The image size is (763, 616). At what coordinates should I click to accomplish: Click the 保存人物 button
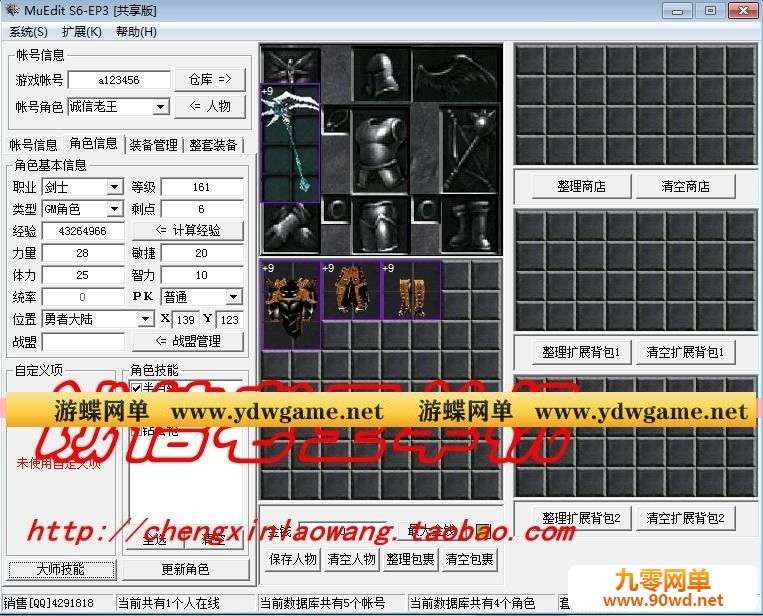(293, 559)
